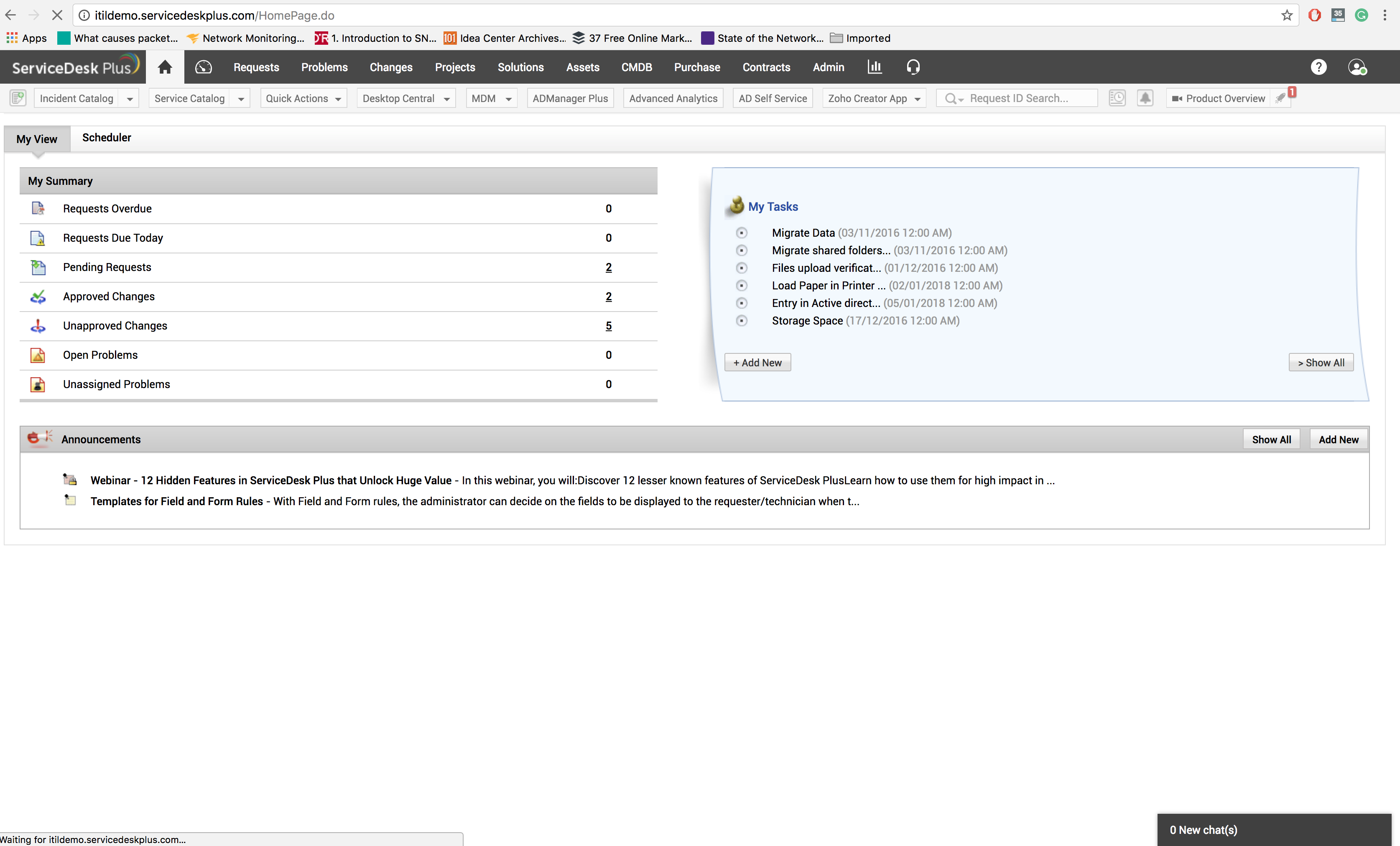Screen dimensions: 1400x846
Task: Expand the Incident Catalog dropdown arrow
Action: (130, 99)
